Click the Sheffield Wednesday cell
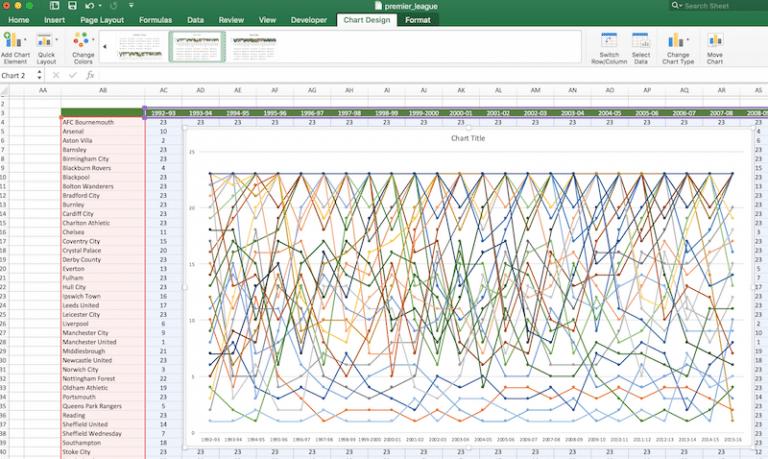The height and width of the screenshot is (459, 768). (103, 433)
